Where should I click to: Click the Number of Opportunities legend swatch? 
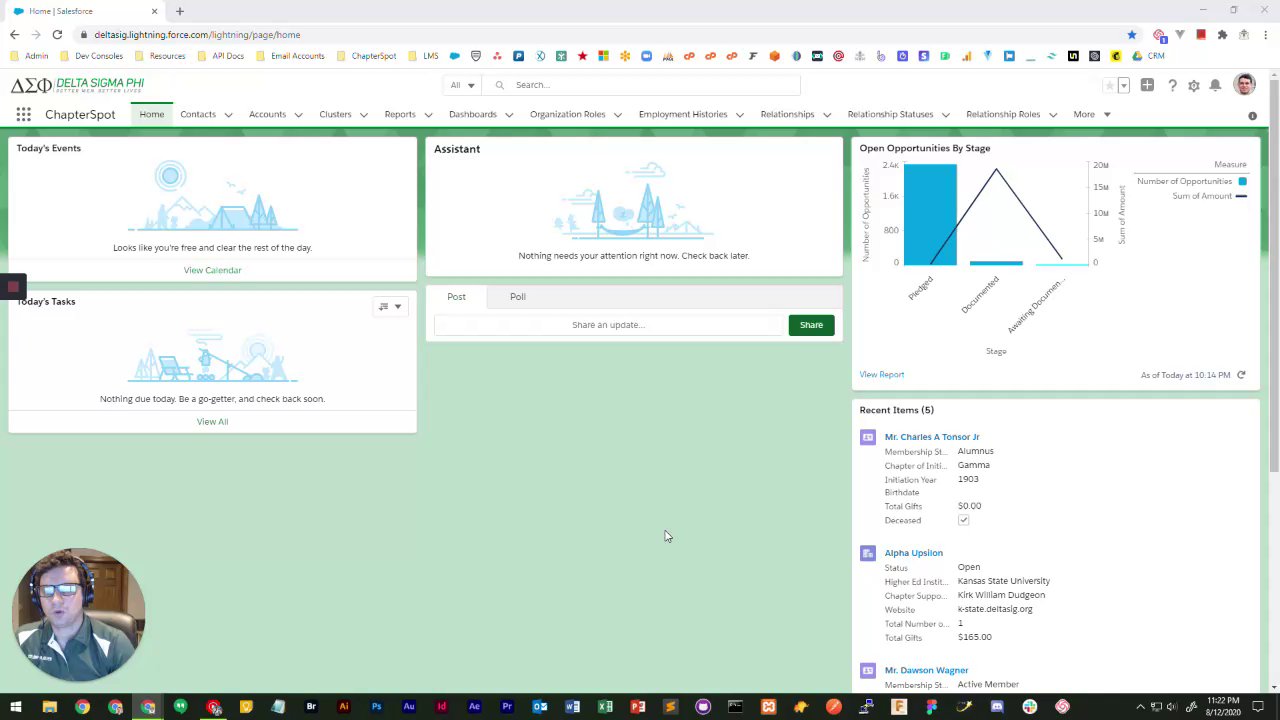1242,181
